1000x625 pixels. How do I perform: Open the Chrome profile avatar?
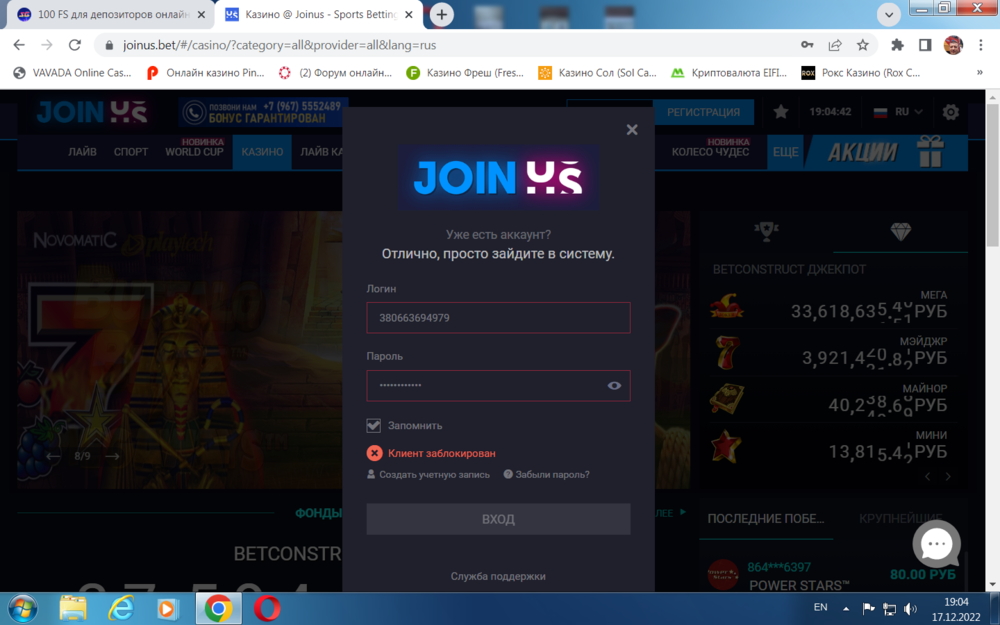[953, 45]
